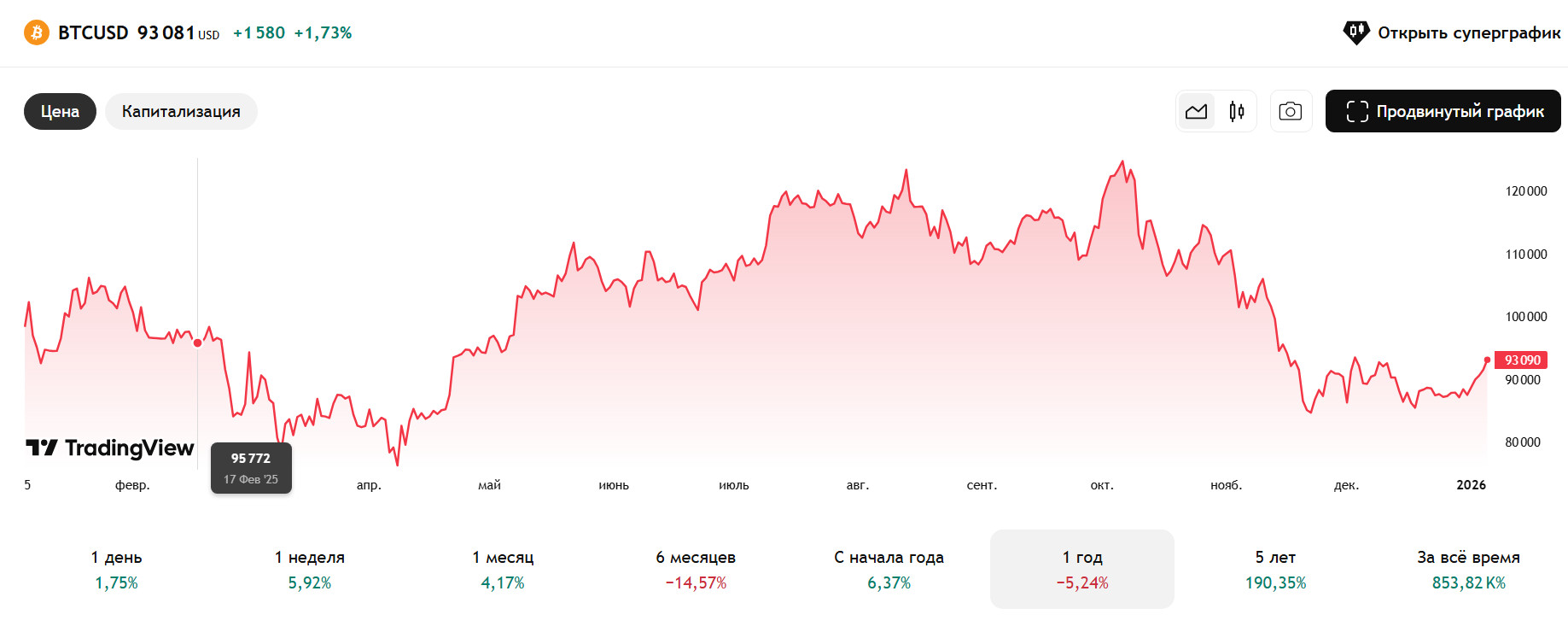Show the 6 месяцев range
This screenshot has height=638, width=1568.
[x=696, y=569]
